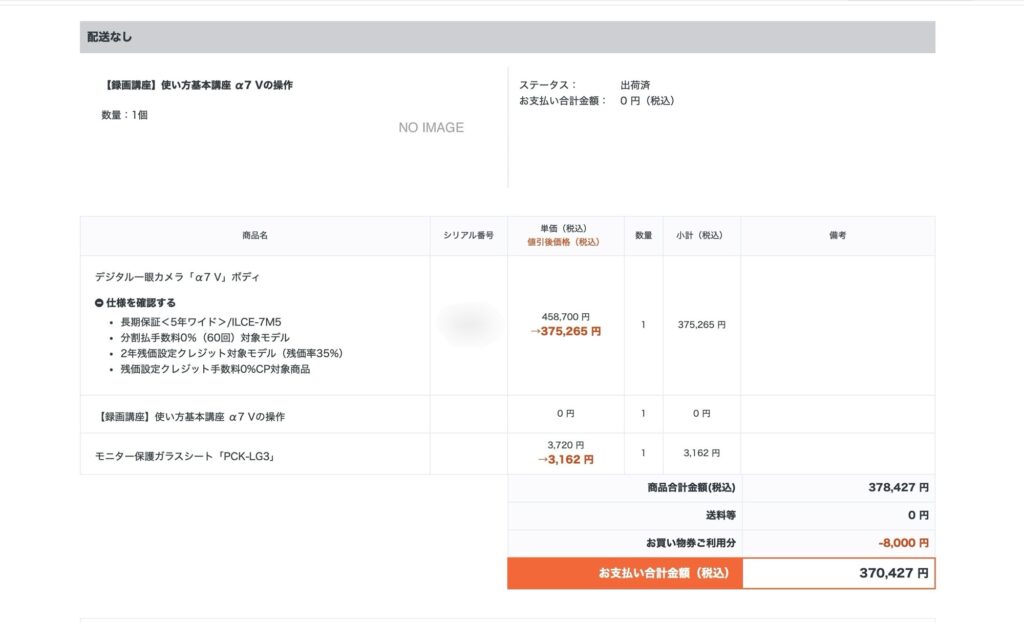
Task: Click the 長期保証＜5年ワイド＞/ILCE-7M5 spec item
Action: point(200,322)
